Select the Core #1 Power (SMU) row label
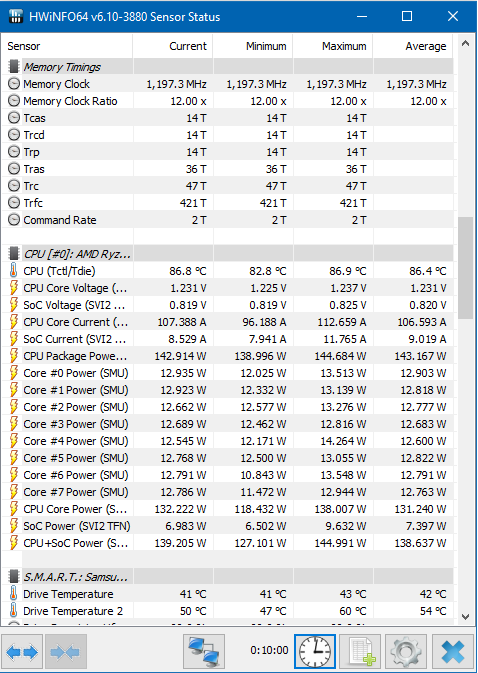Viewport: 478px width, 673px height. click(76, 390)
